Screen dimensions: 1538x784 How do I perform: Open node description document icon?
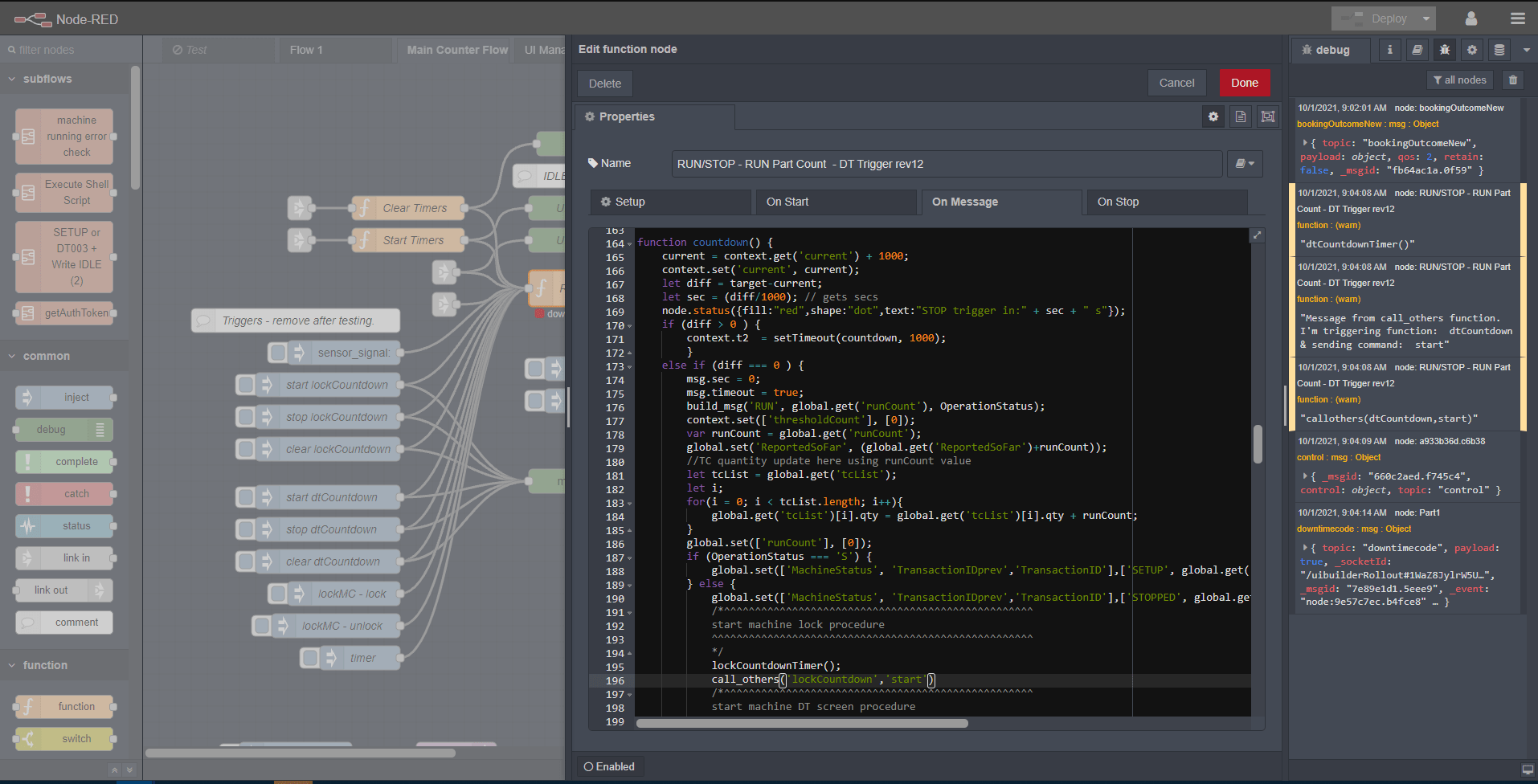click(x=1241, y=117)
